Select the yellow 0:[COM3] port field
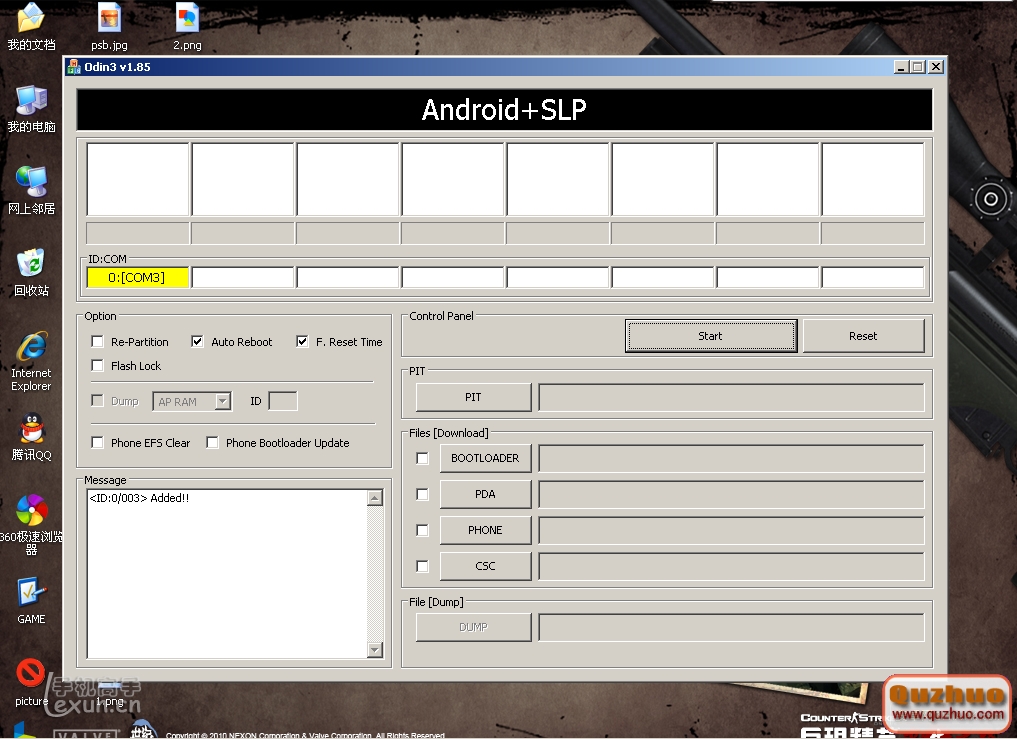1017x739 pixels. coord(137,278)
